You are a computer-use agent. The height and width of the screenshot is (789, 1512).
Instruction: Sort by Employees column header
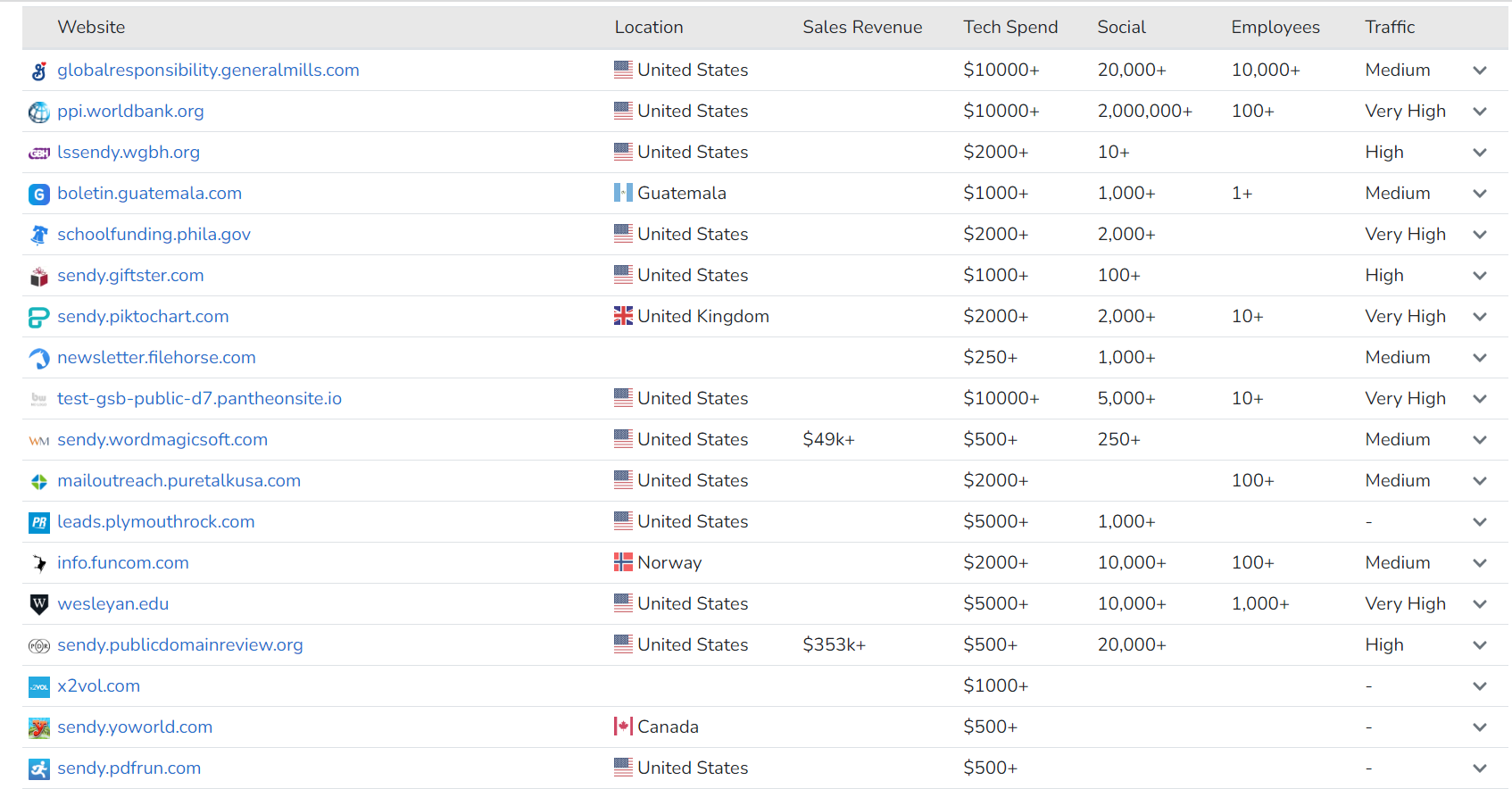(x=1275, y=28)
